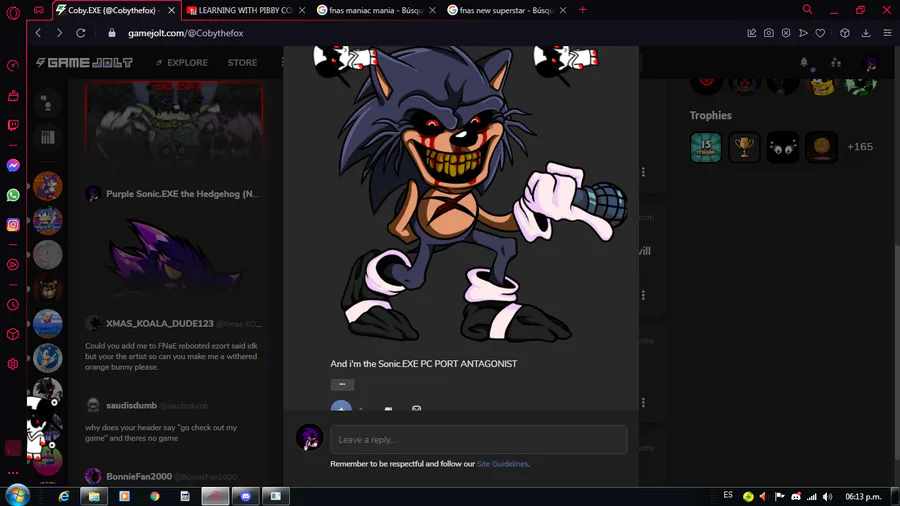Open Game Jolt account avatar menu
900x506 pixels.
click(871, 63)
